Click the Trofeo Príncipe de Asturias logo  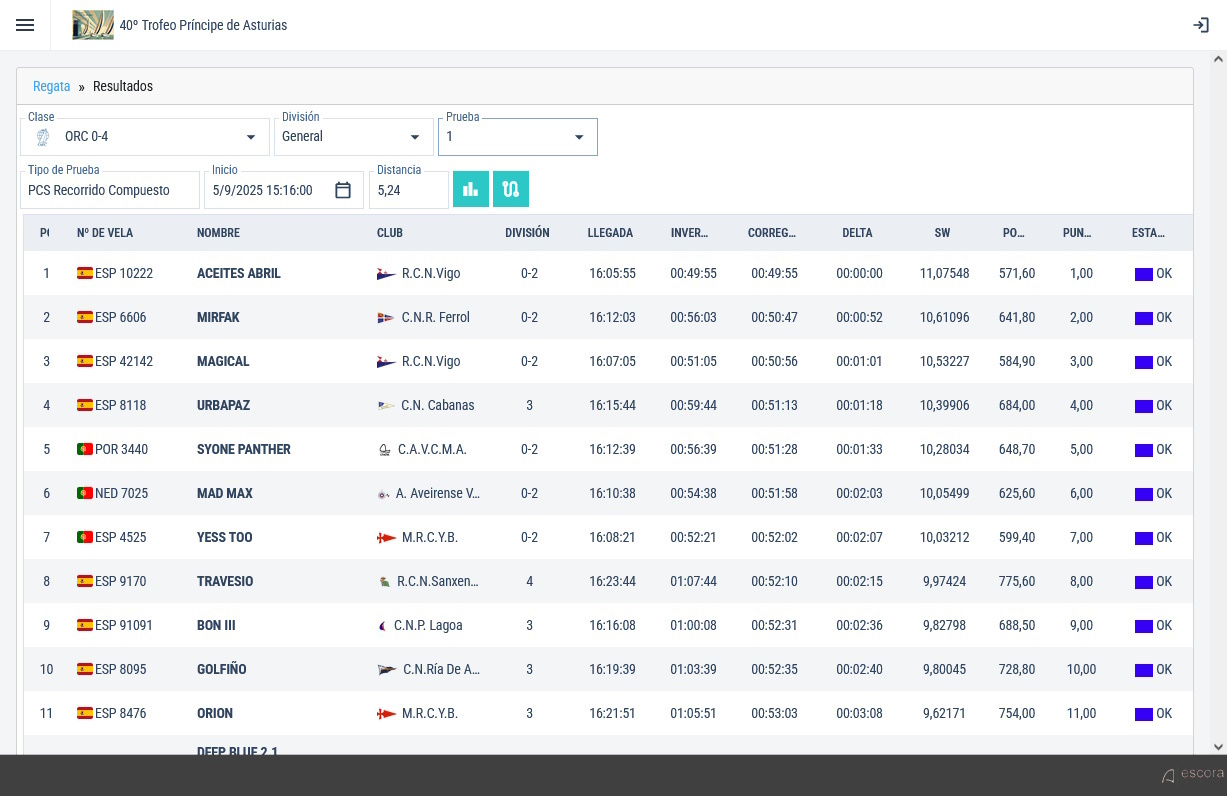point(93,25)
